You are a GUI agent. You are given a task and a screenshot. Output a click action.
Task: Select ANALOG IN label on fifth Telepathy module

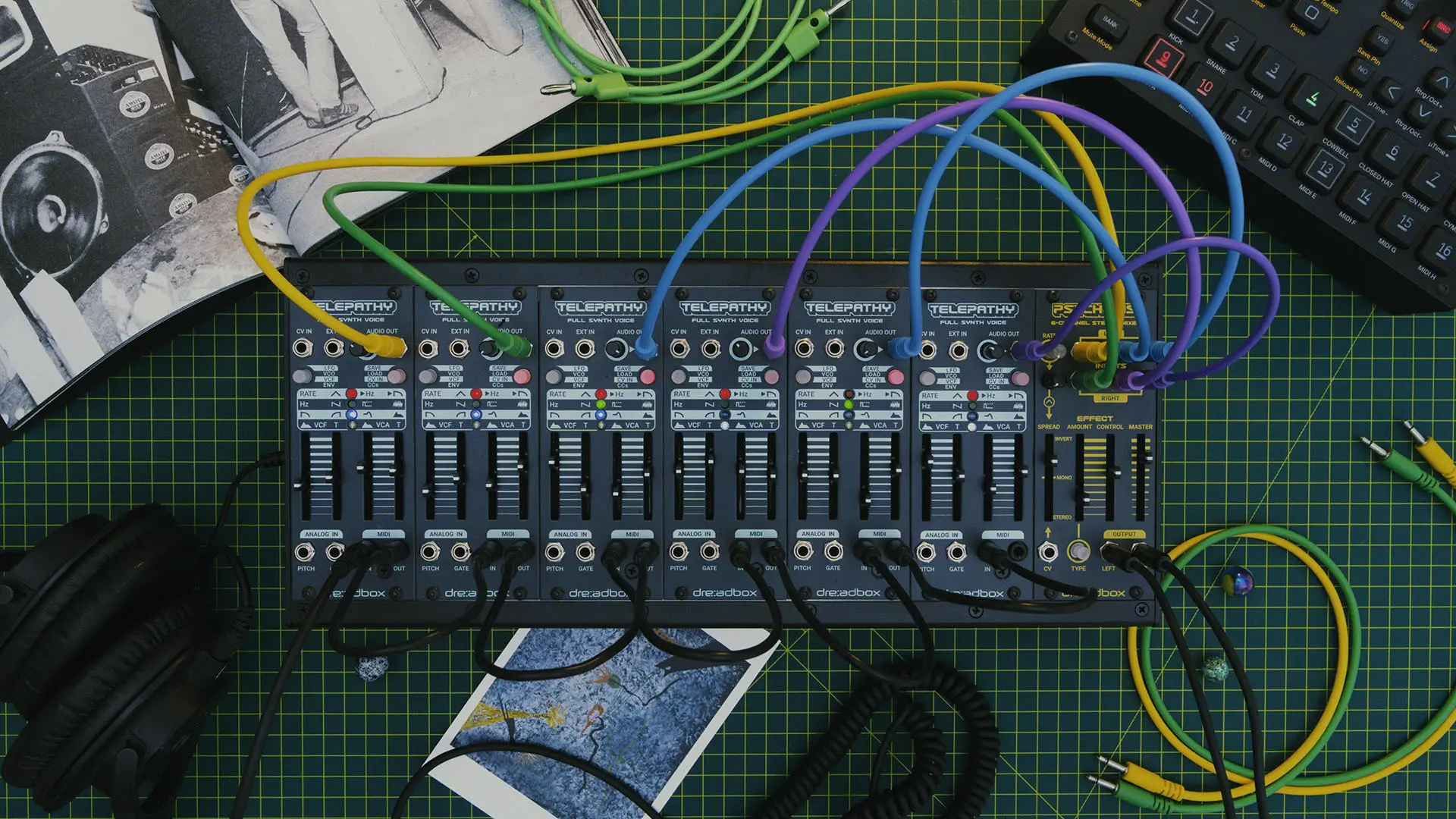pos(817,533)
